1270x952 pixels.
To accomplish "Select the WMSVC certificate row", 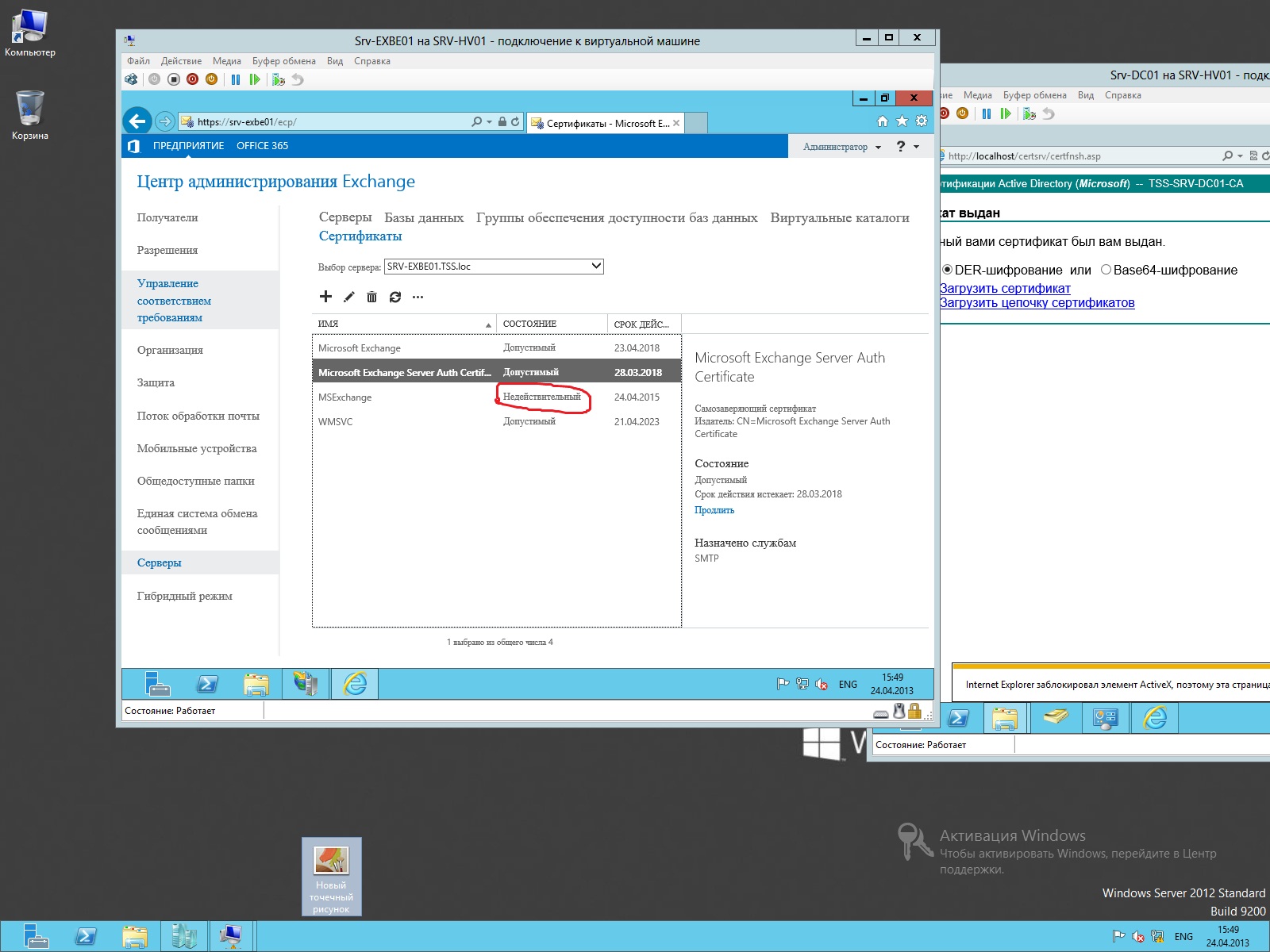I will 497,421.
